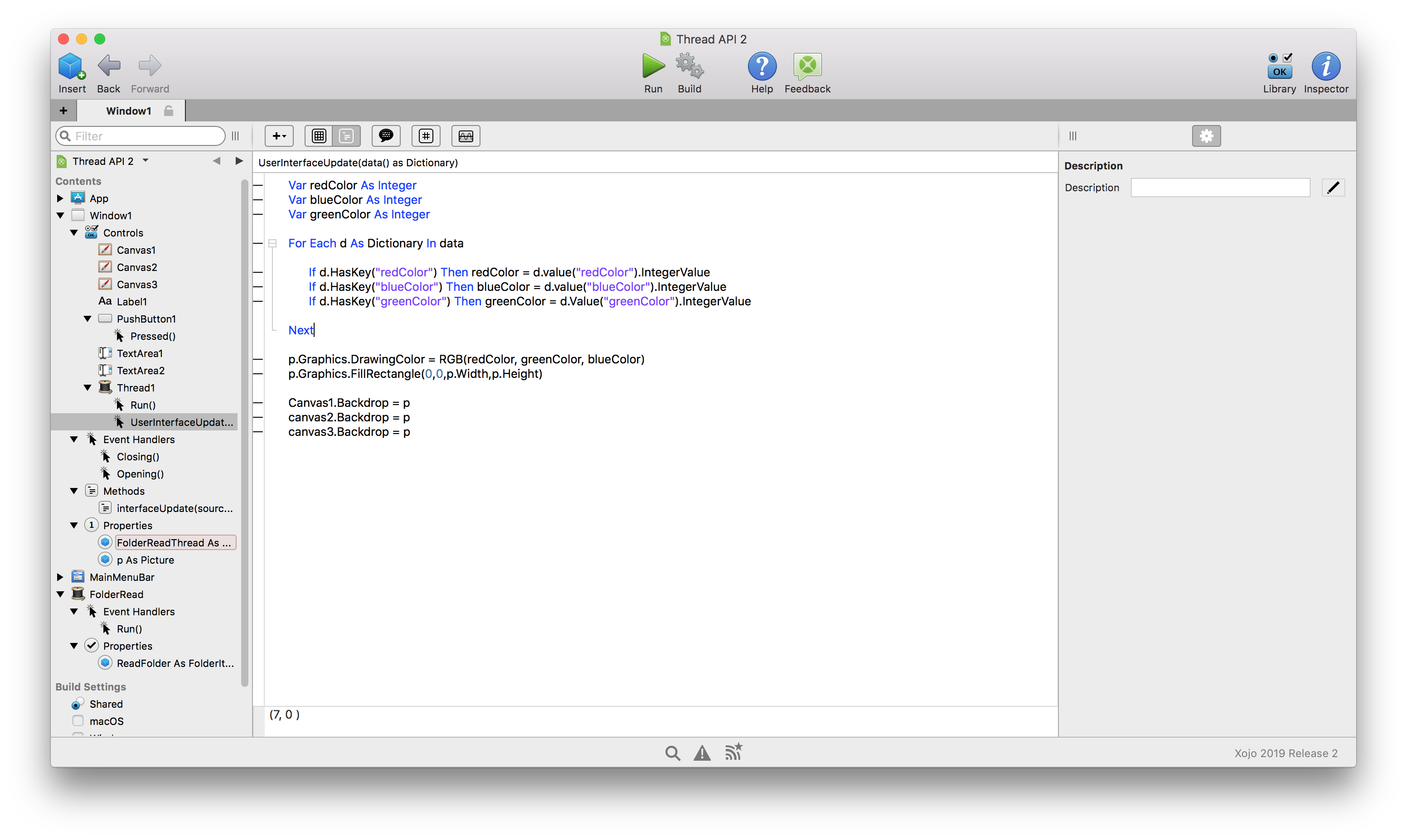Collapse the FolderRead class

pos(60,594)
